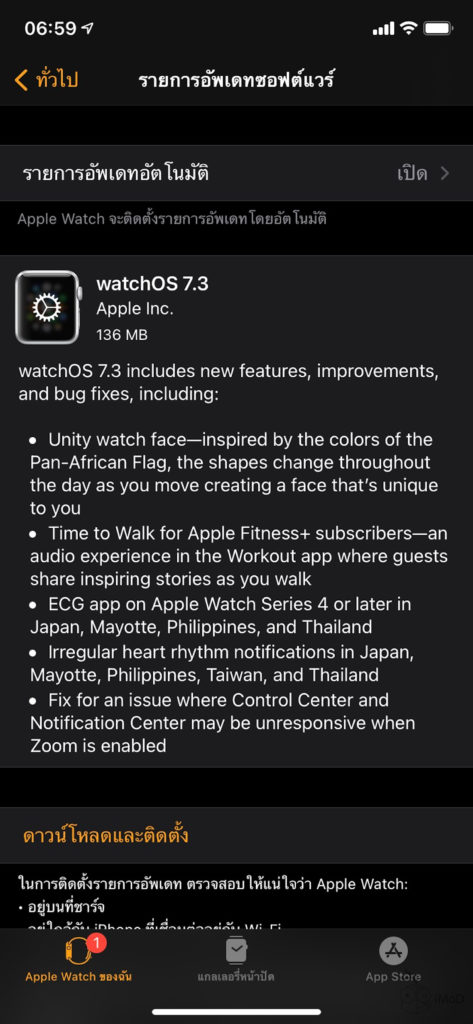
Task: Tap the home indicator bar
Action: (236, 1012)
